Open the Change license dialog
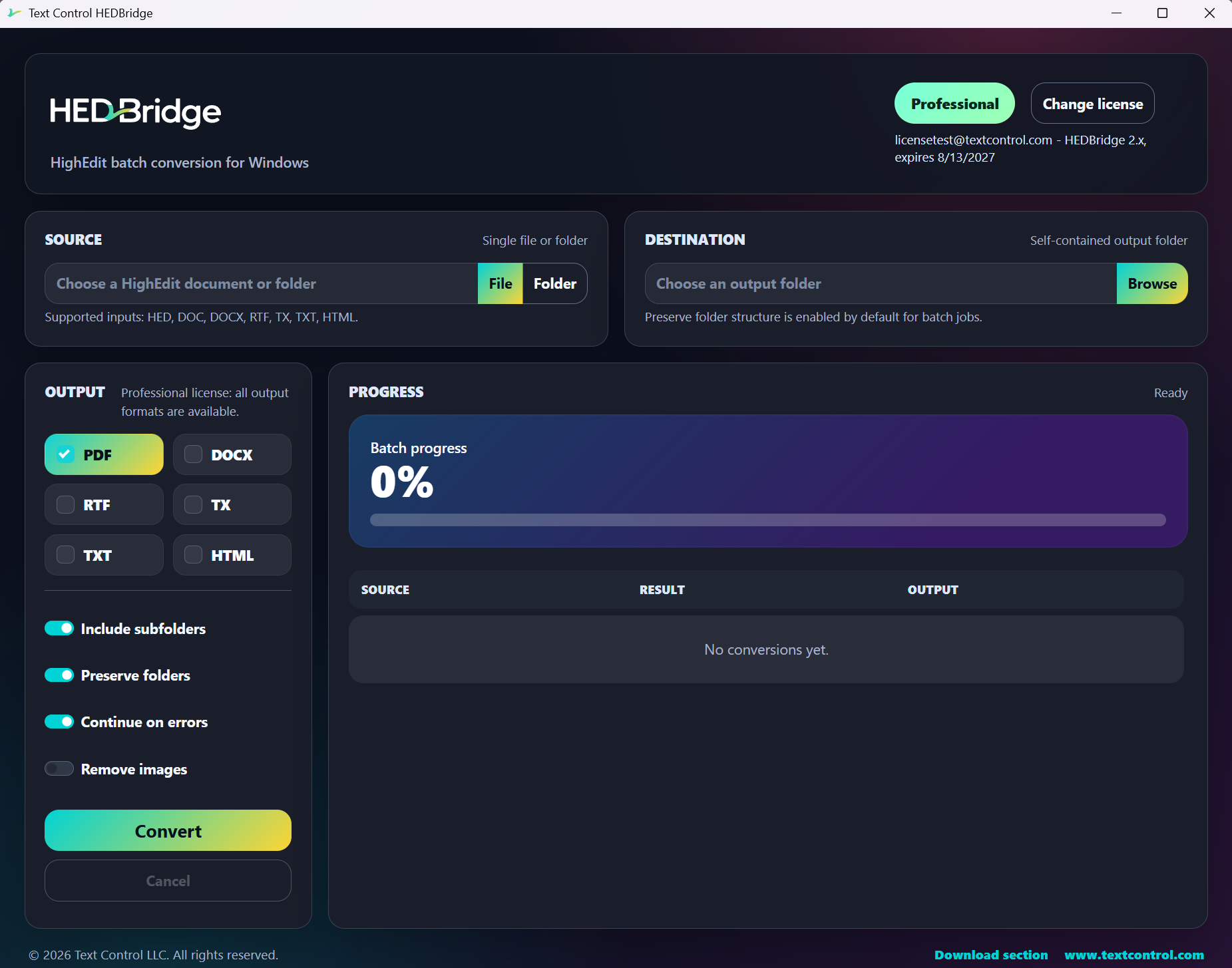The width and height of the screenshot is (1232, 968). point(1092,104)
